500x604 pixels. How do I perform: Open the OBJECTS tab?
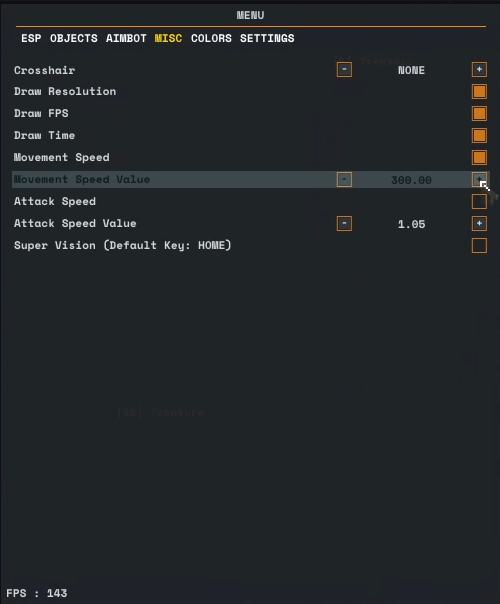pos(74,39)
